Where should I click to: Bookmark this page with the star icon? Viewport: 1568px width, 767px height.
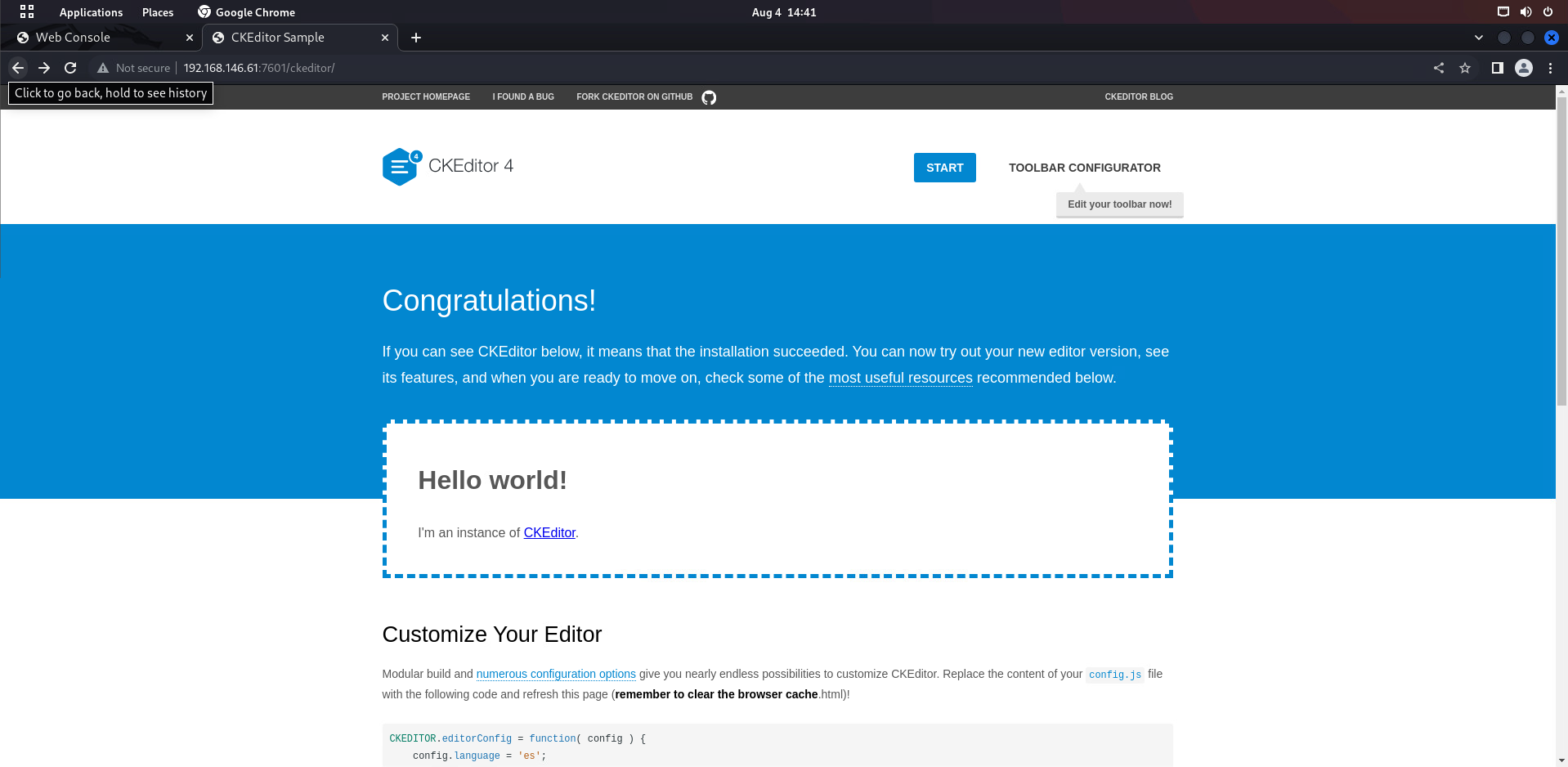click(x=1465, y=68)
